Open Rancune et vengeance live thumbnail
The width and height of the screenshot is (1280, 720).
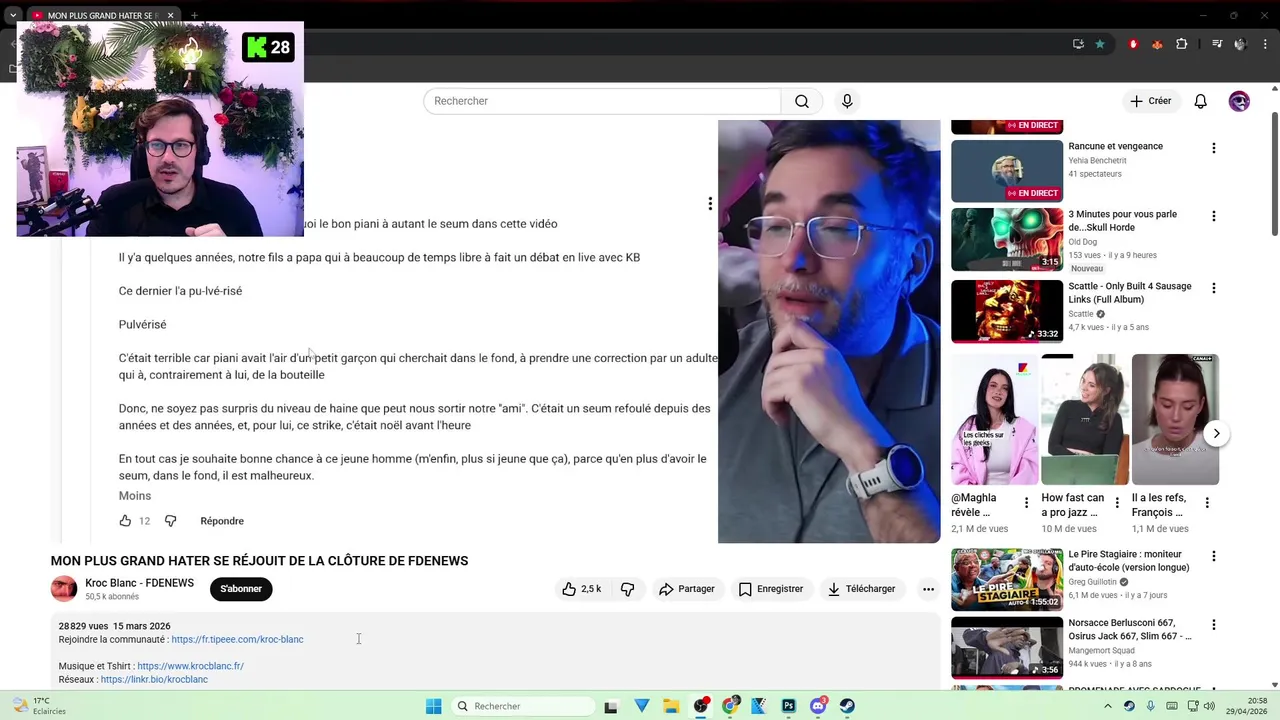(1007, 171)
